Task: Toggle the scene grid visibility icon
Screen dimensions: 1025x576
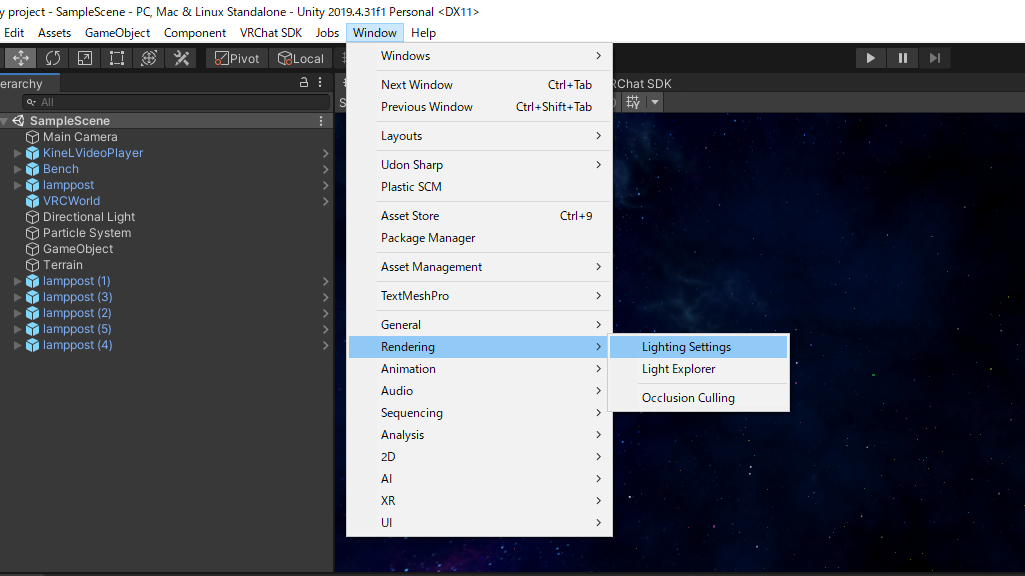Action: pos(633,102)
